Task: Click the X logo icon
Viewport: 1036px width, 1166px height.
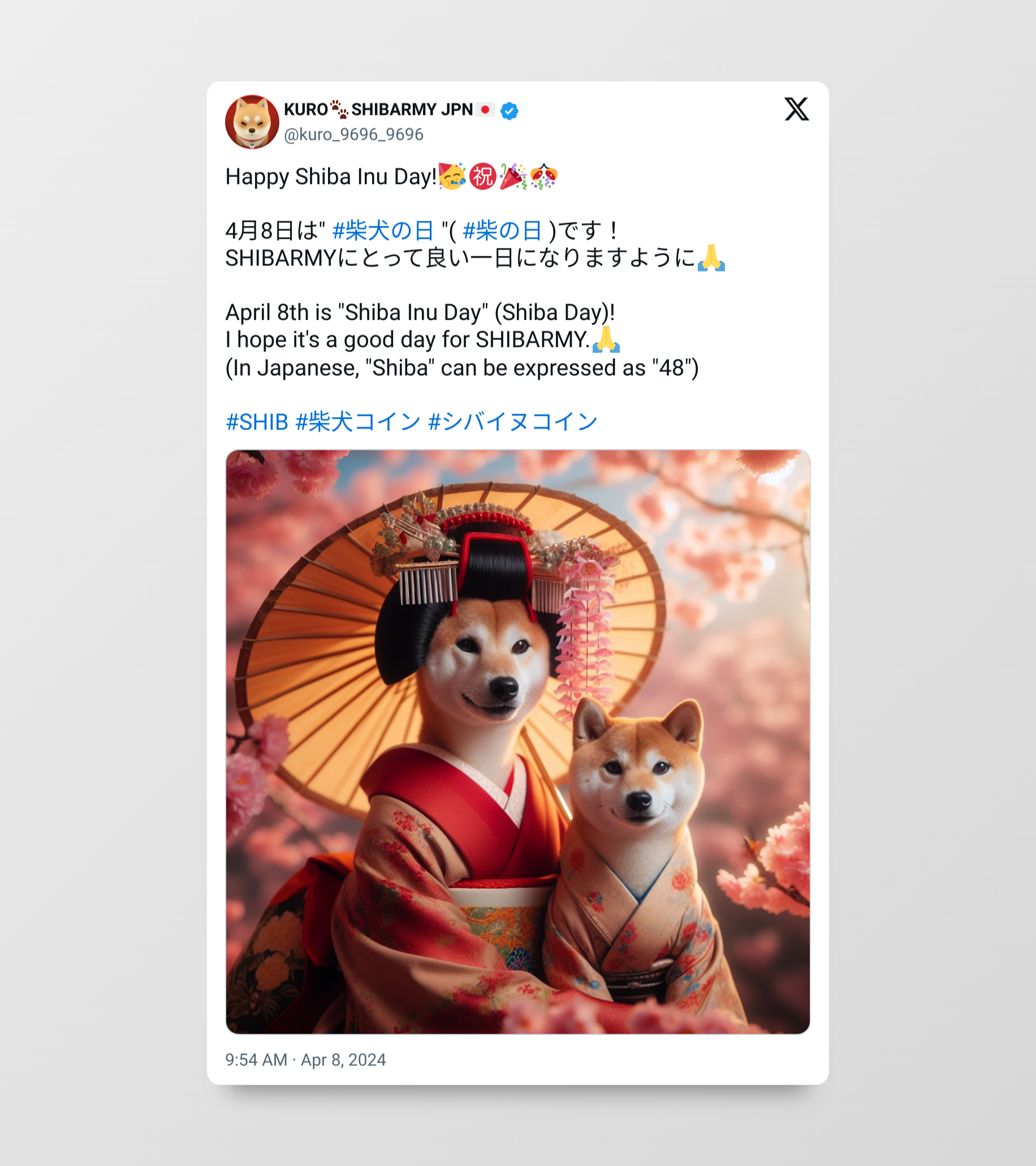Action: coord(797,109)
